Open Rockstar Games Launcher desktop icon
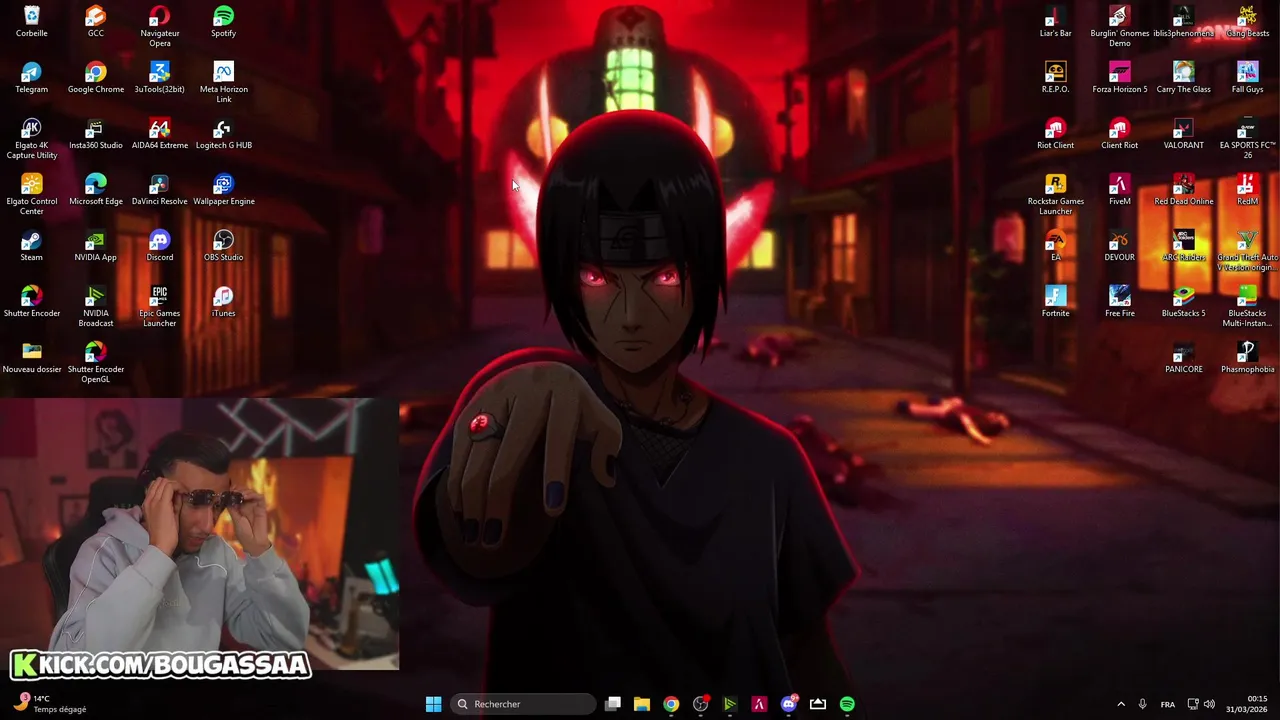 [1056, 194]
